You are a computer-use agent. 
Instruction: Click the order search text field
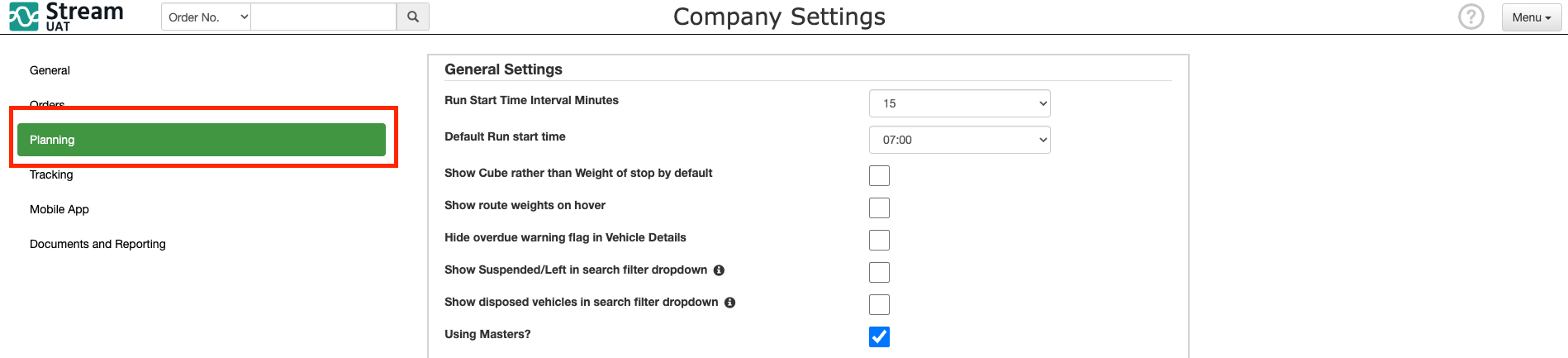tap(324, 17)
